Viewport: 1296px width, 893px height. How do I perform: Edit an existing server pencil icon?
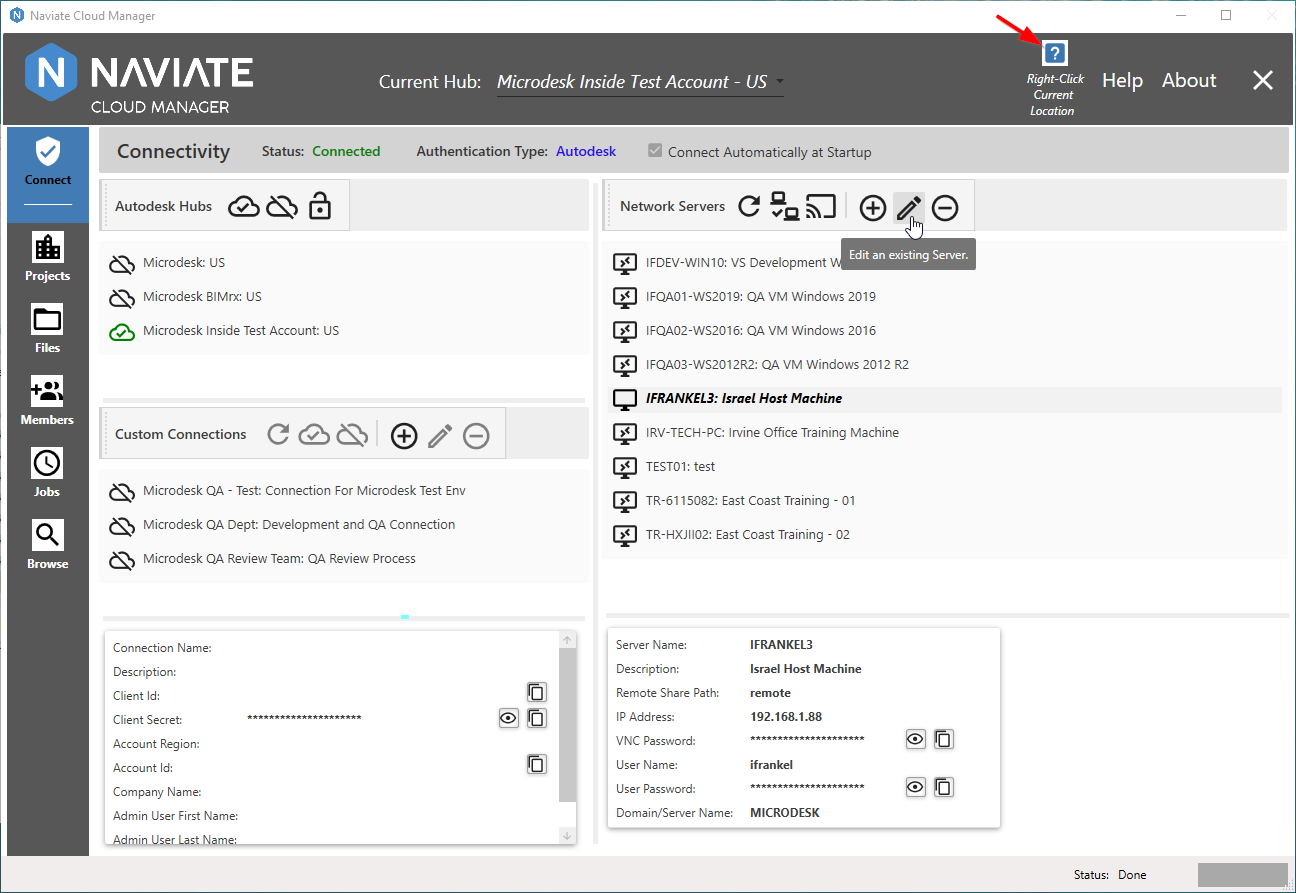click(x=909, y=207)
